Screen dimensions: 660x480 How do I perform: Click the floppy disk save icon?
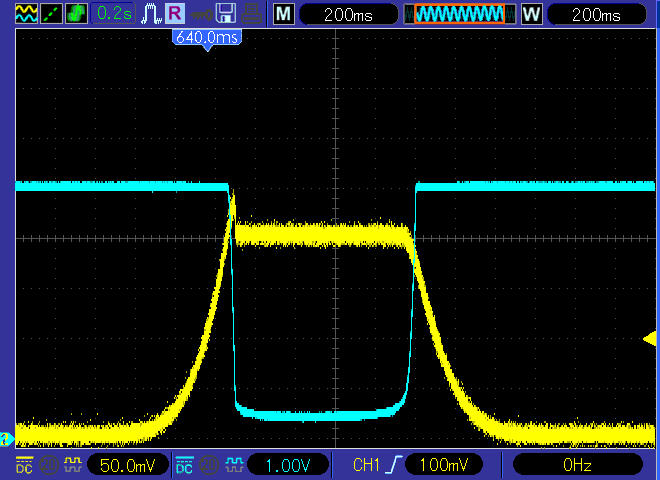226,13
